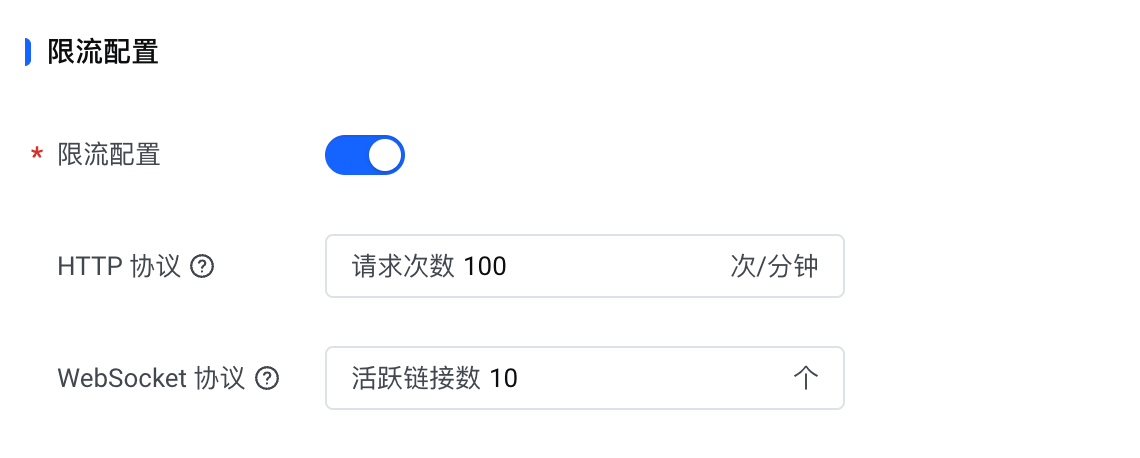The height and width of the screenshot is (458, 1140).
Task: Click the white knob on the 限流配置 switch
Action: tap(385, 155)
